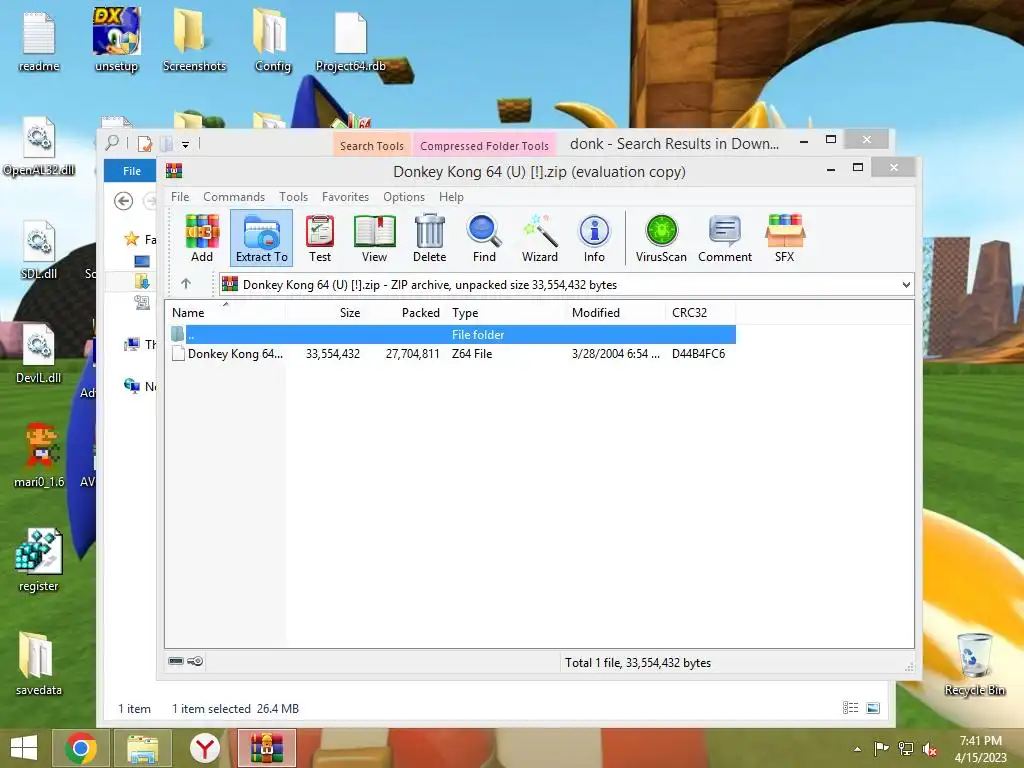This screenshot has height=768, width=1024.
Task: Open the Find magnifier tool
Action: [484, 238]
